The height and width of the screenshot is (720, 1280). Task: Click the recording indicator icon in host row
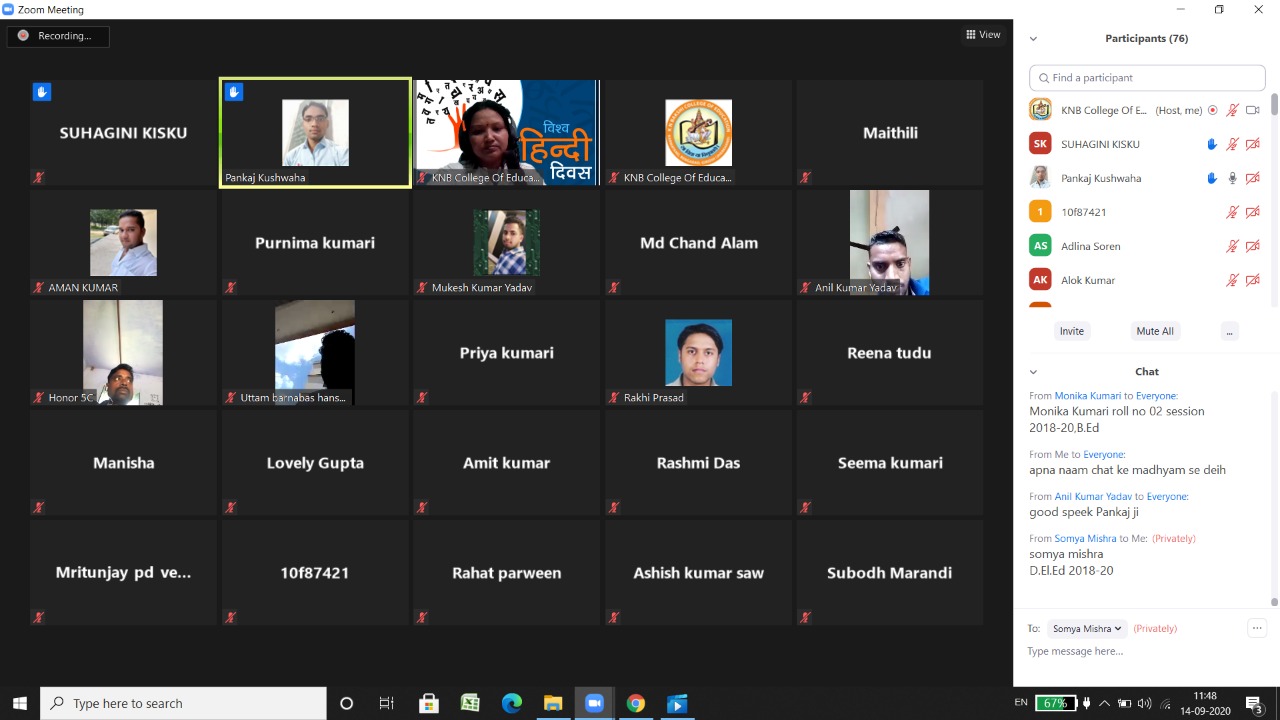coord(1213,110)
